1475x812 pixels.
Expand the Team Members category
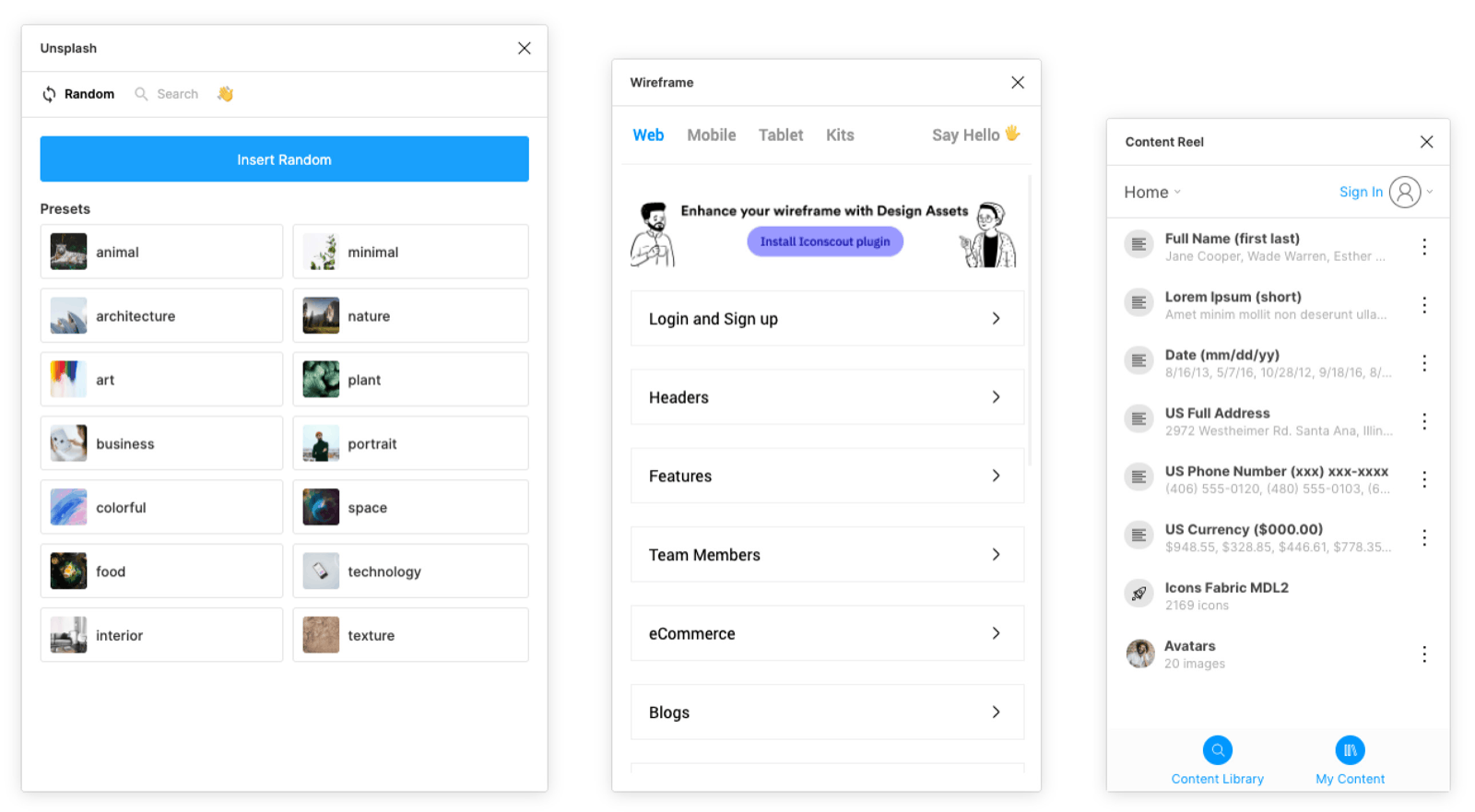click(827, 555)
